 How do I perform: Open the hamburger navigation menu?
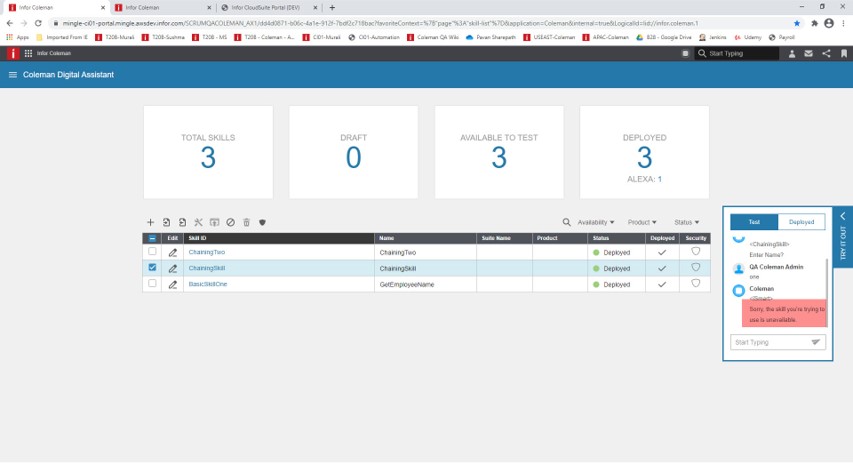click(x=13, y=75)
